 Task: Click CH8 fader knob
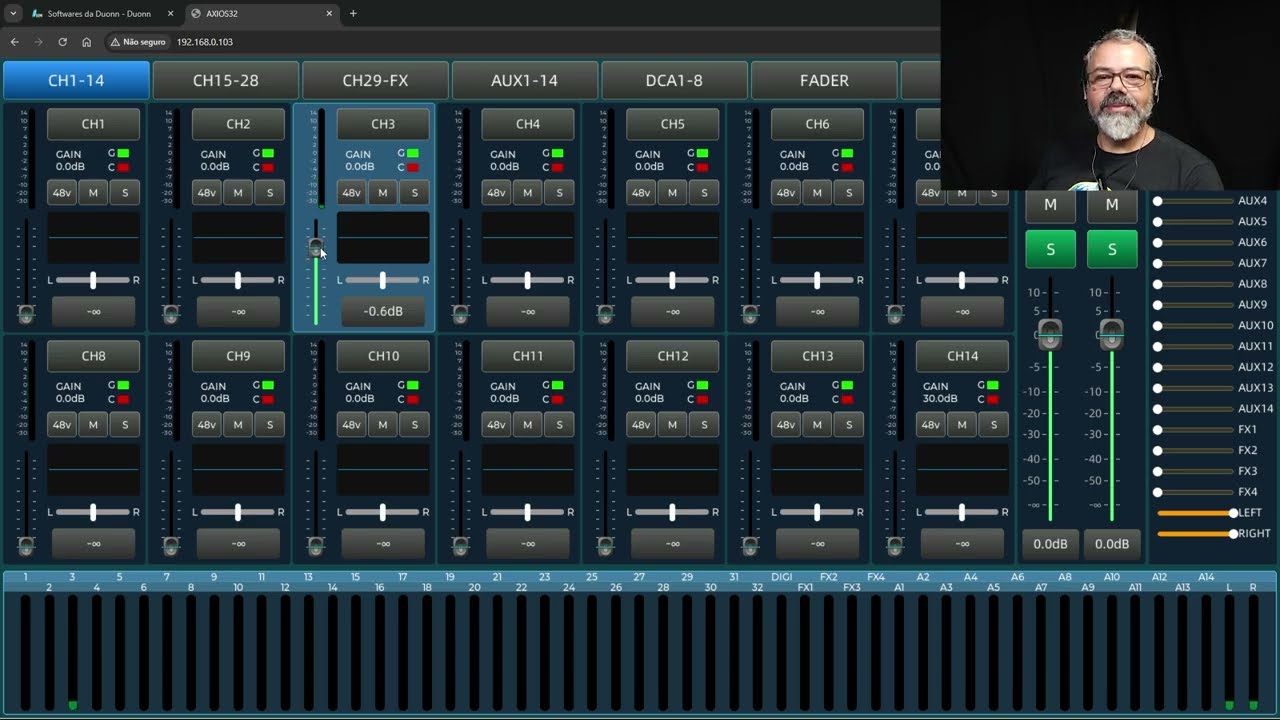26,546
